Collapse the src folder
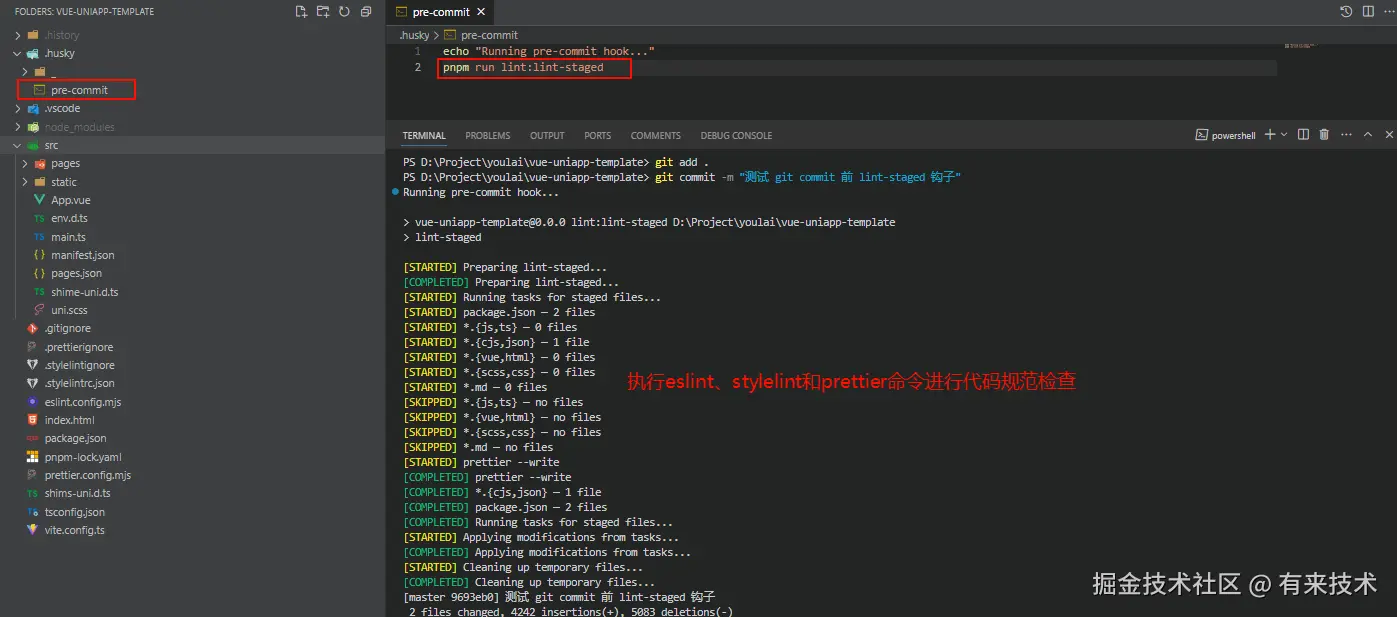The image size is (1397, 617). pos(18,145)
